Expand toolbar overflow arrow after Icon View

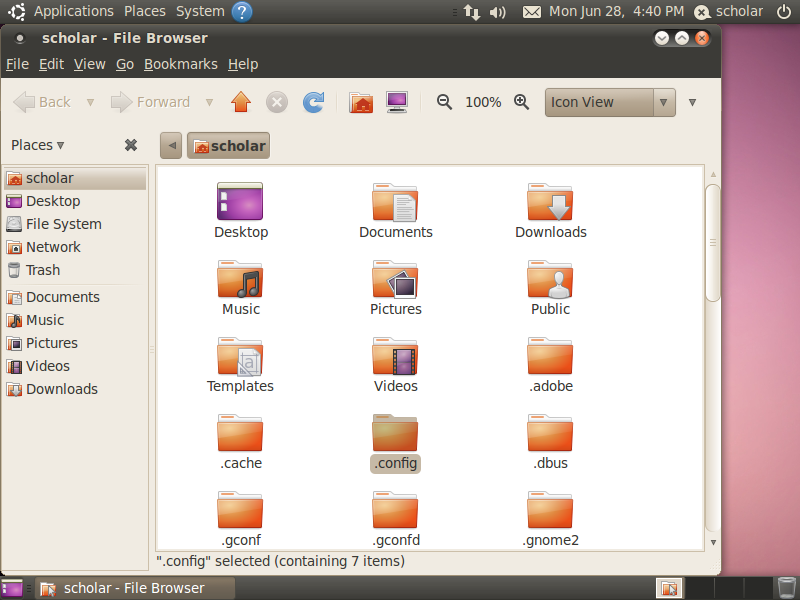coord(692,103)
